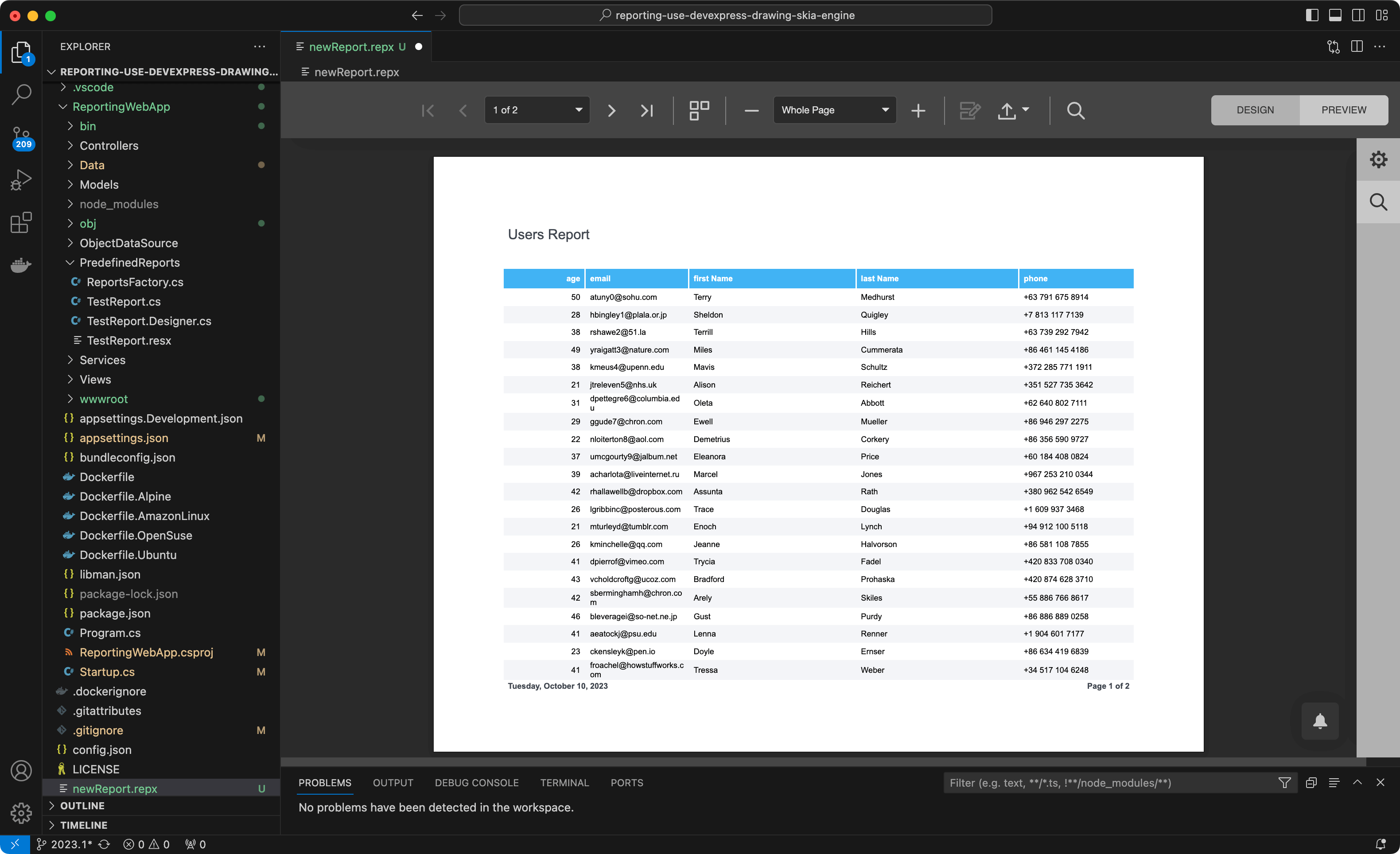Screen dimensions: 1400x854
Task: Click the navigate to first page icon
Action: click(x=428, y=110)
